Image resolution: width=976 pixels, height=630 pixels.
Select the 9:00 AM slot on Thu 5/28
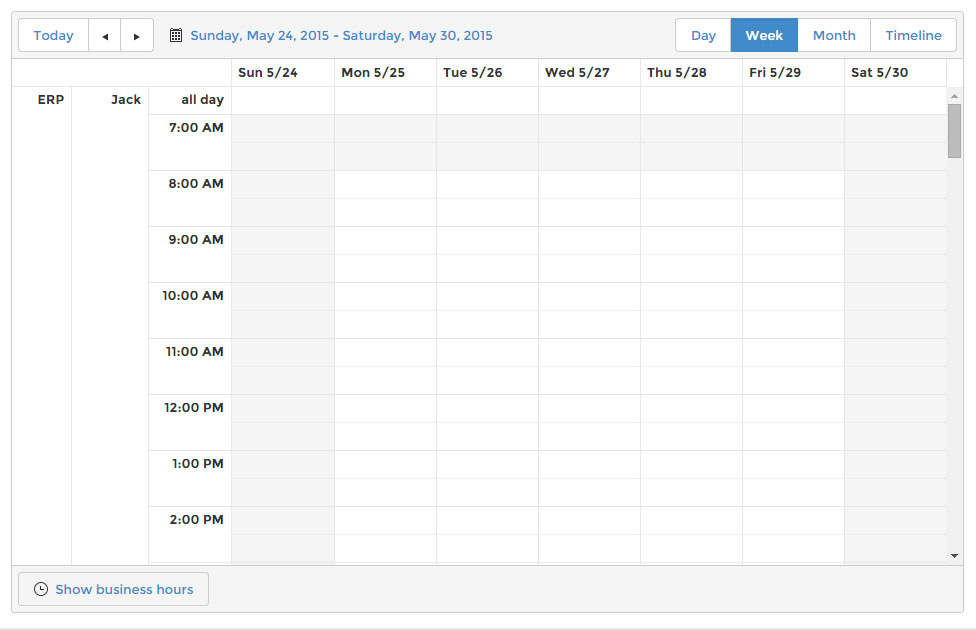[x=691, y=241]
